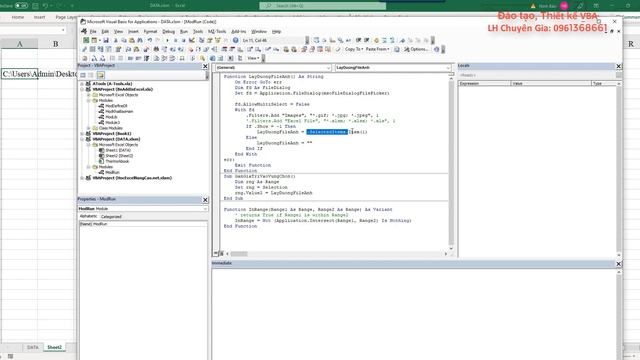Close the Project - VBAProject panel
Viewport: 640px width, 360px height.
click(205, 66)
